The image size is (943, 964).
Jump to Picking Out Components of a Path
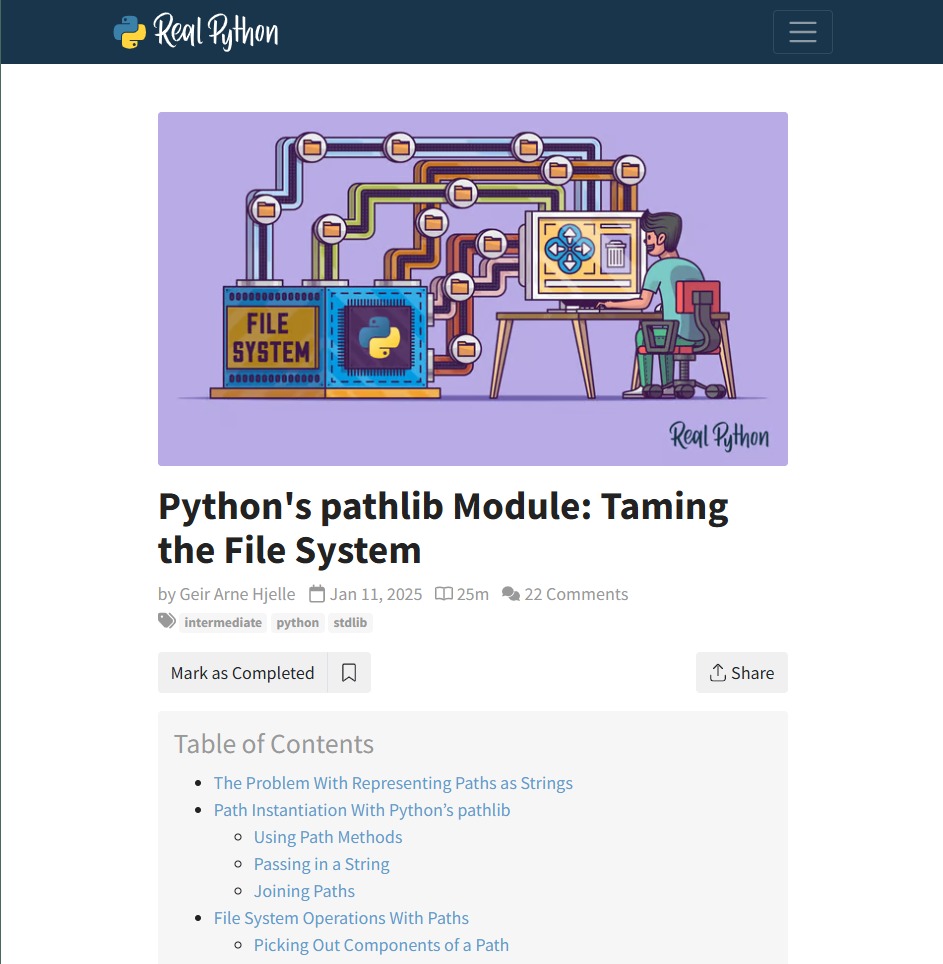tap(381, 946)
